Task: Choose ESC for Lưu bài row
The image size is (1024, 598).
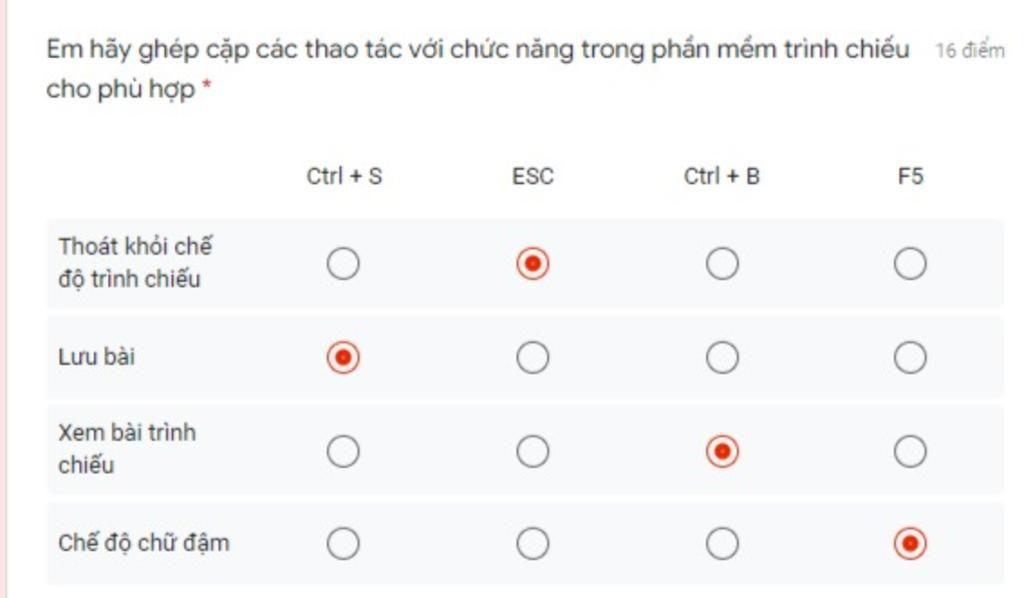Action: (532, 357)
